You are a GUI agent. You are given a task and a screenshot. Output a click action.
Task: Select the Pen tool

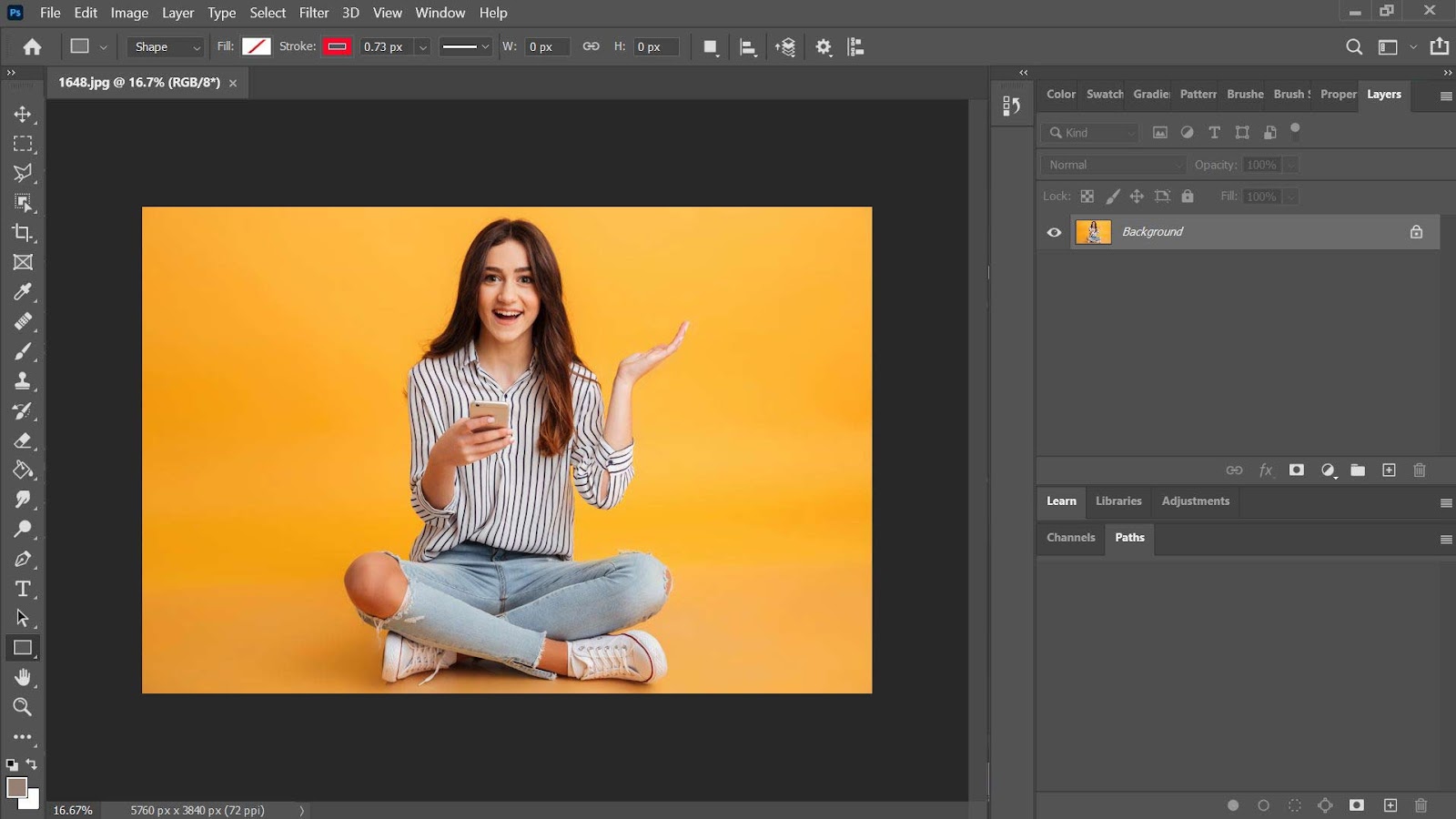coord(23,560)
